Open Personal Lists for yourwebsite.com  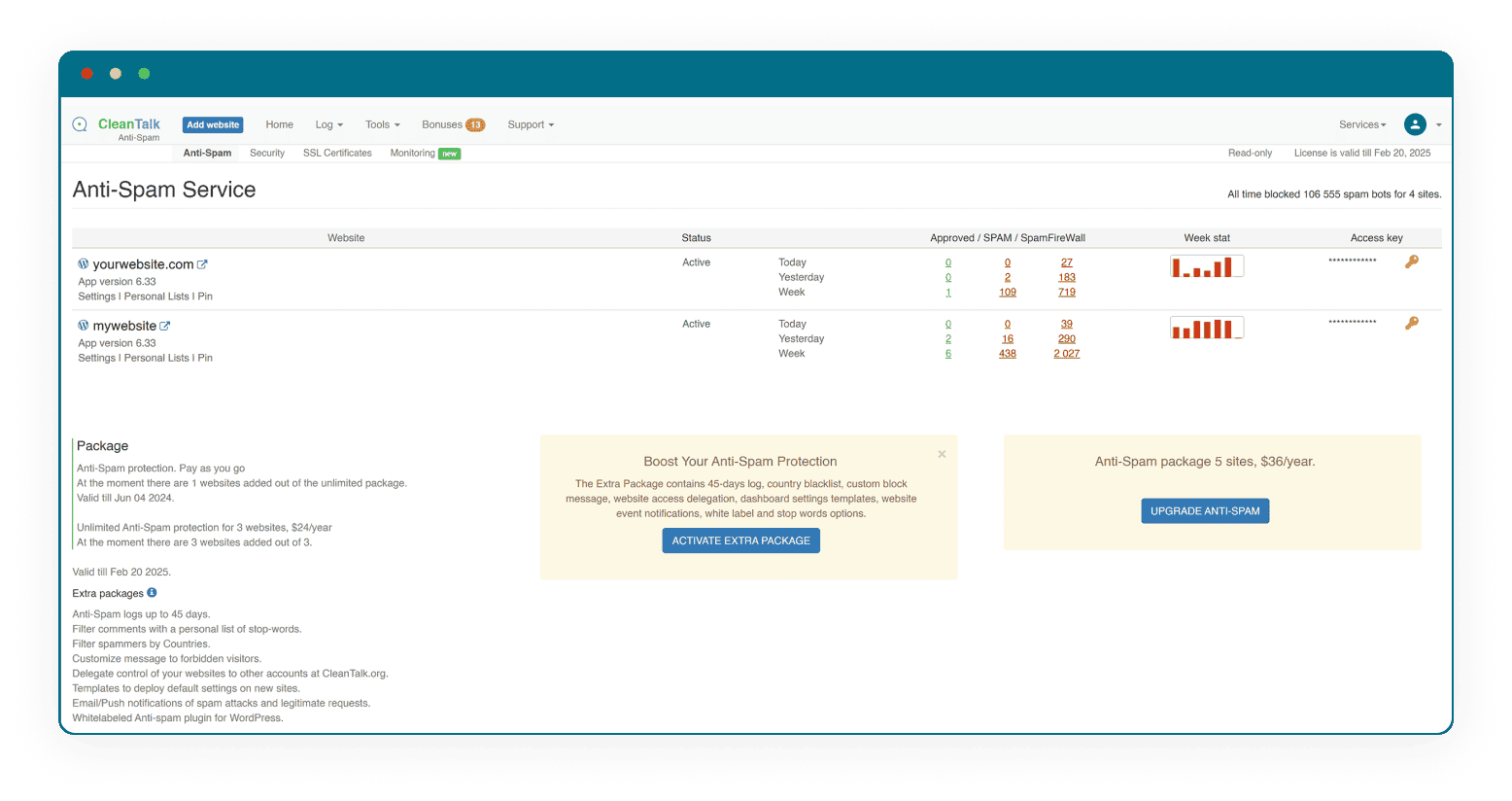[x=156, y=296]
